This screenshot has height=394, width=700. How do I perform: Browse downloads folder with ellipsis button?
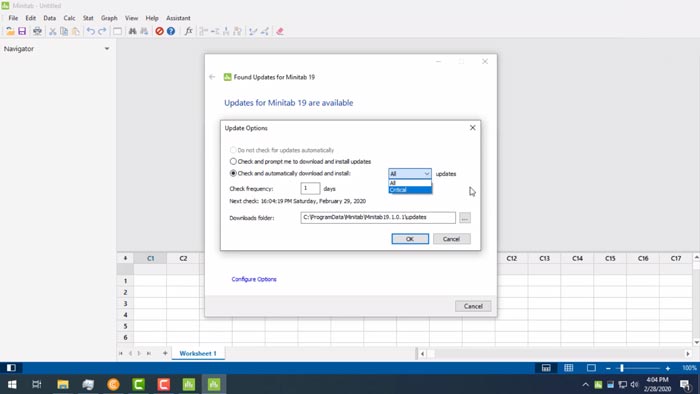click(x=465, y=218)
